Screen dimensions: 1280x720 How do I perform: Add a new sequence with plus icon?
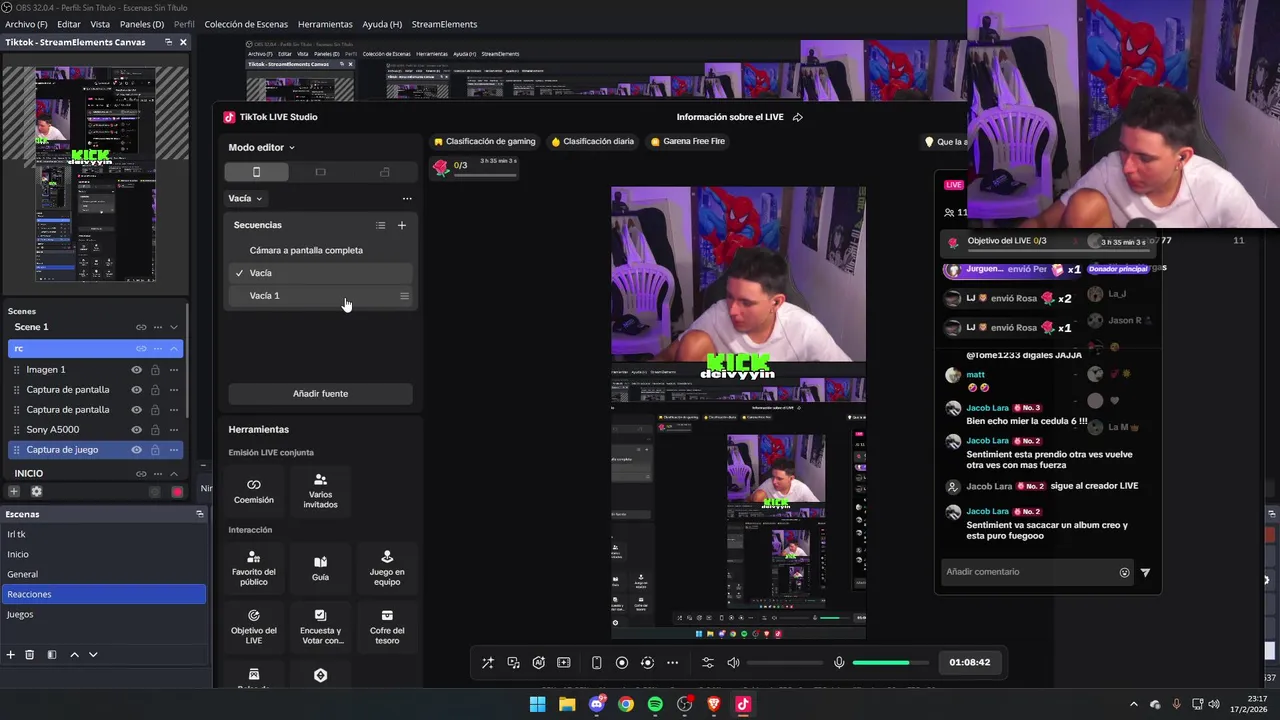(x=402, y=225)
